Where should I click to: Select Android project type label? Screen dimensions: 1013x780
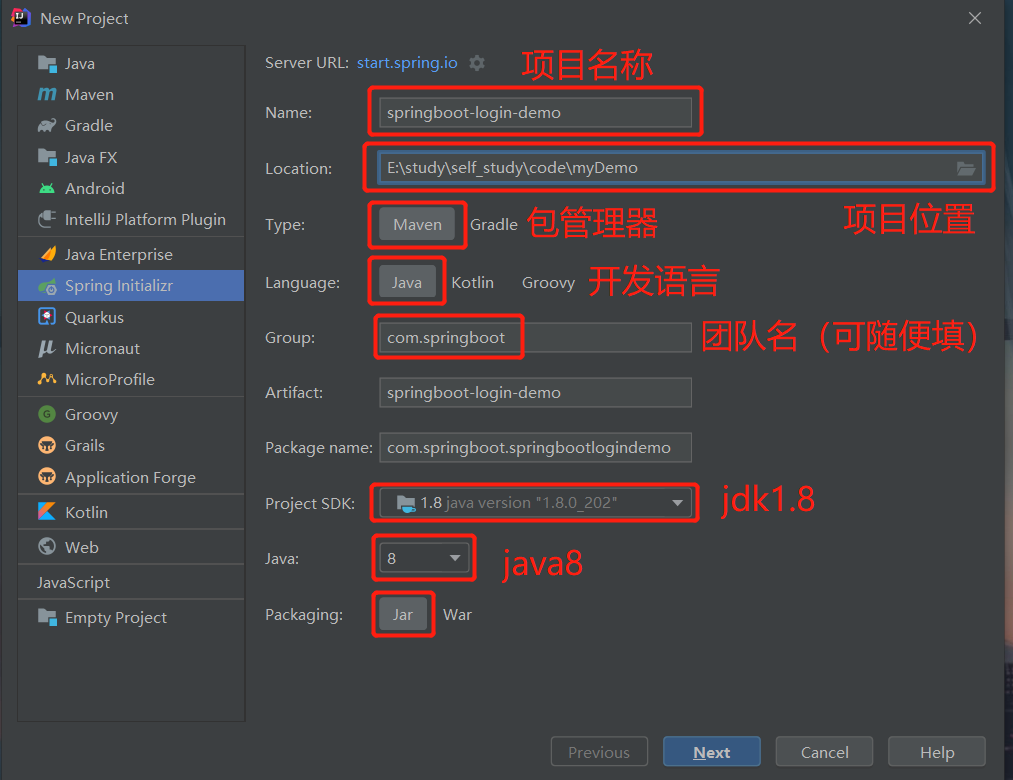click(x=95, y=188)
